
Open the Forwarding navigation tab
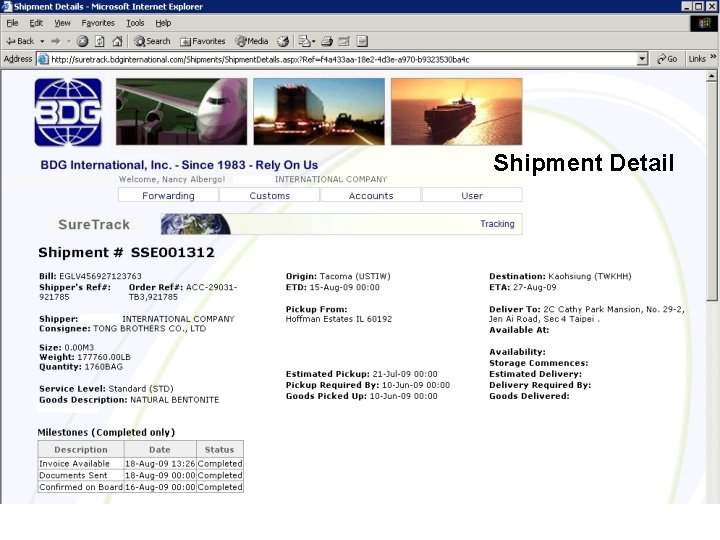point(168,195)
